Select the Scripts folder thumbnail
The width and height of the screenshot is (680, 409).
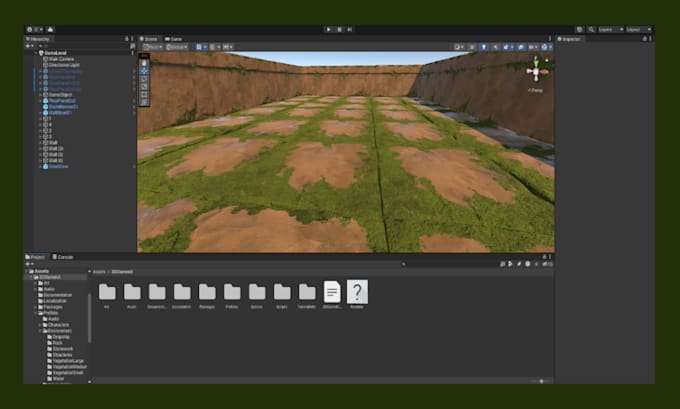tap(282, 296)
